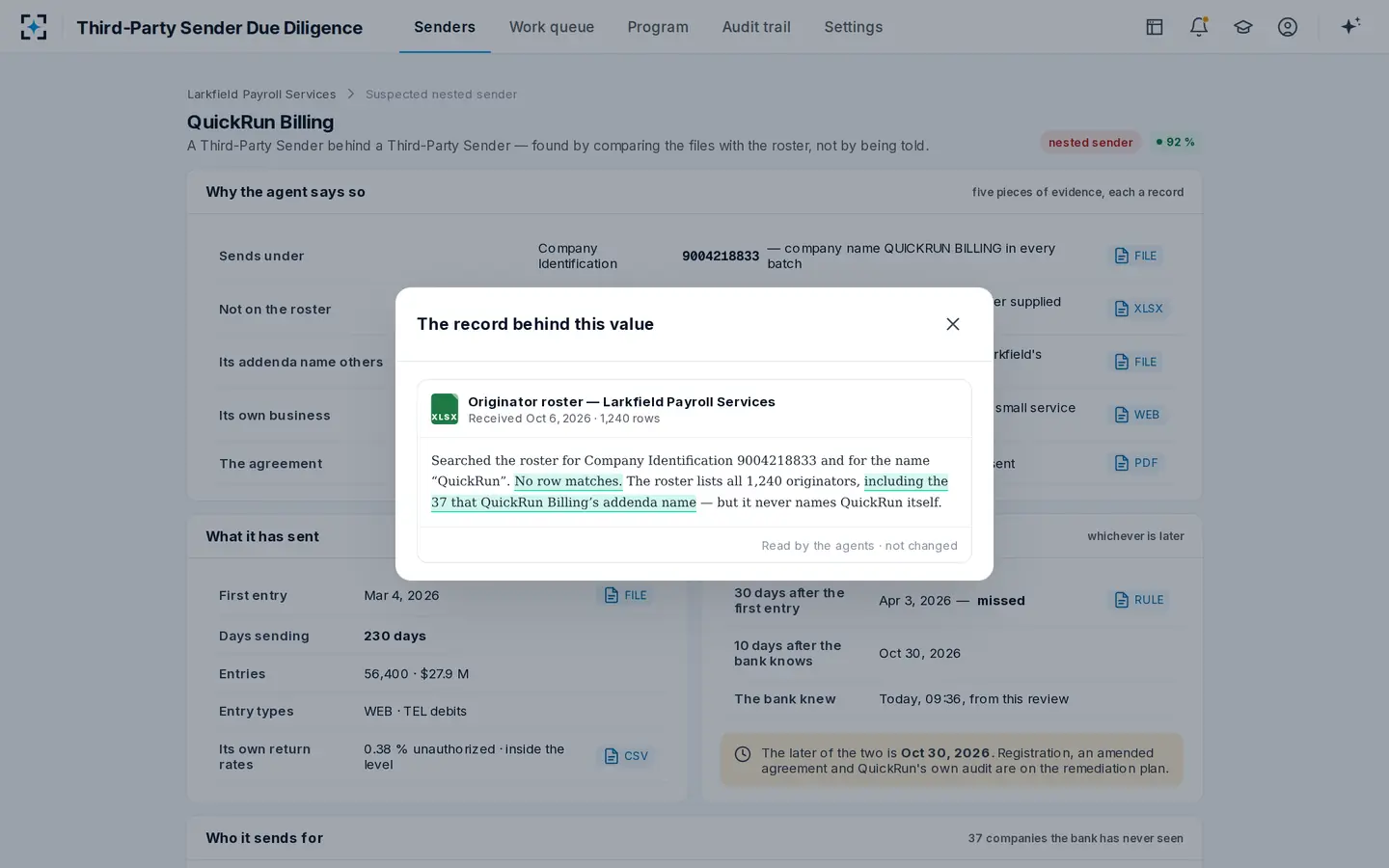1389x868 pixels.
Task: Click 'Mar 4, 2026' first entry date
Action: tap(401, 595)
